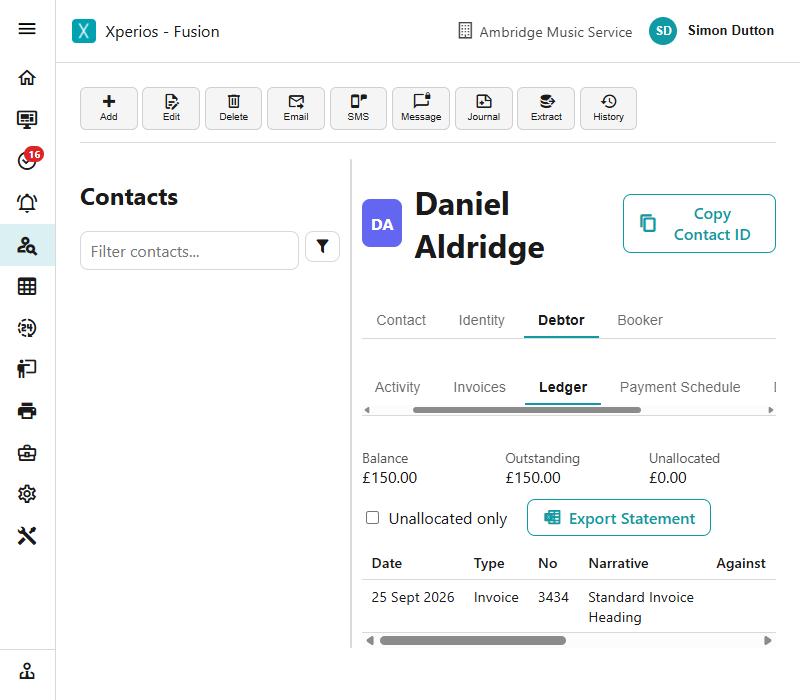Click sub-tab scrollbar right arrow
The height and width of the screenshot is (700, 800).
click(770, 410)
